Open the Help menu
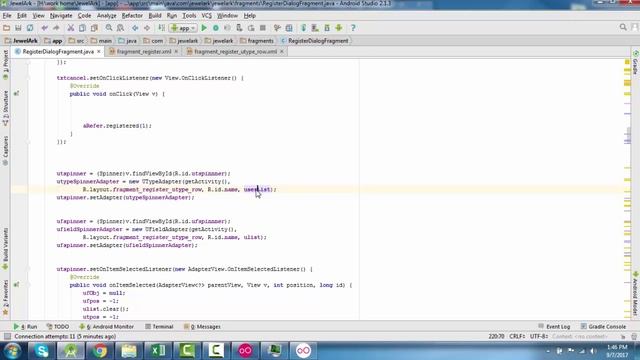 tap(249, 16)
